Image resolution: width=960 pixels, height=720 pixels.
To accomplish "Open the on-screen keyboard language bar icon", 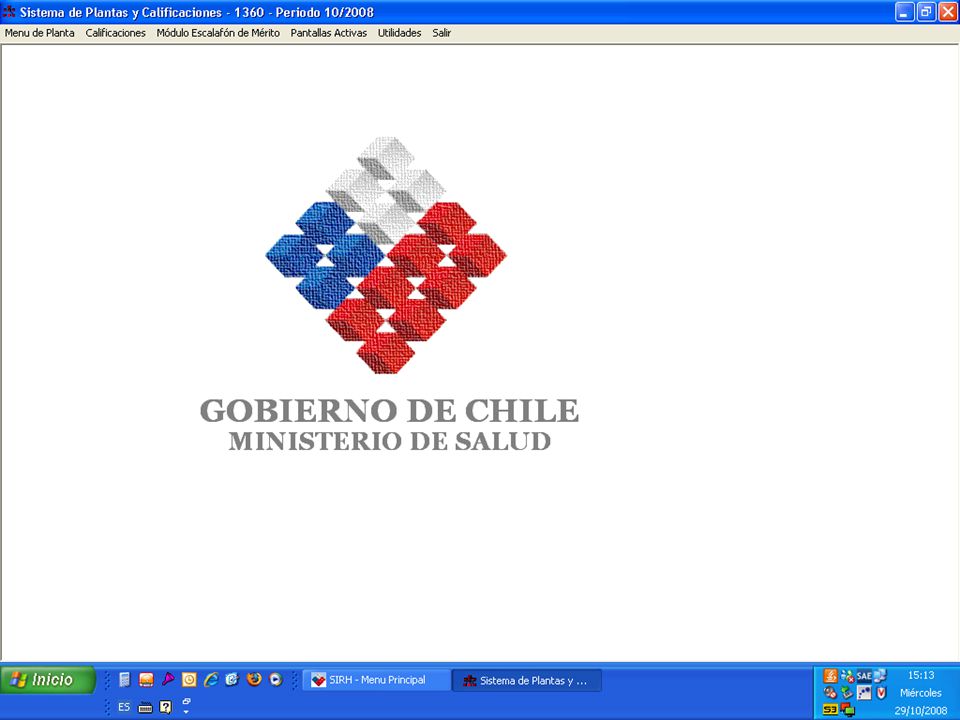I will pyautogui.click(x=145, y=708).
